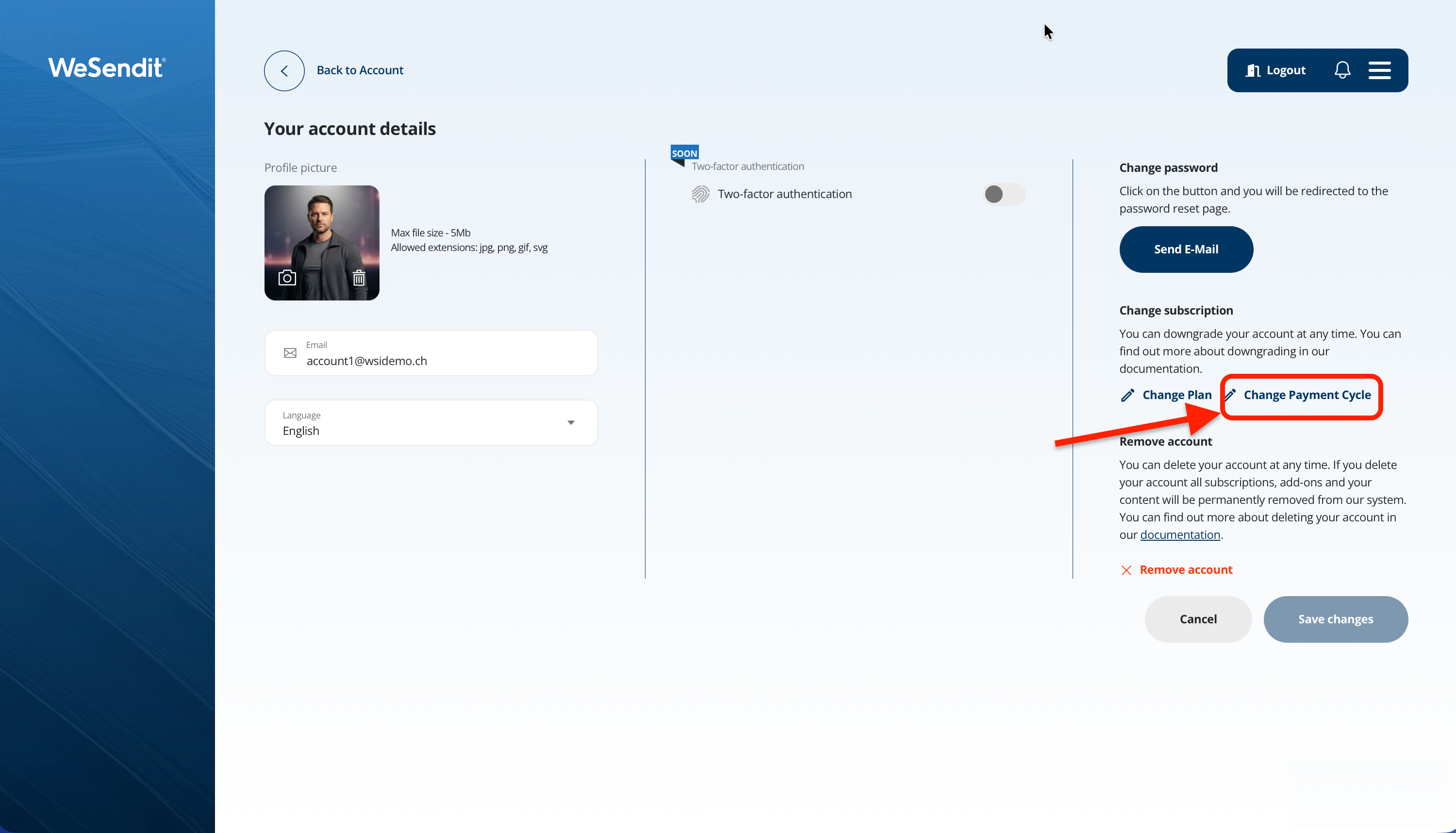This screenshot has height=833, width=1456.
Task: Click the Cancel button
Action: click(x=1197, y=619)
